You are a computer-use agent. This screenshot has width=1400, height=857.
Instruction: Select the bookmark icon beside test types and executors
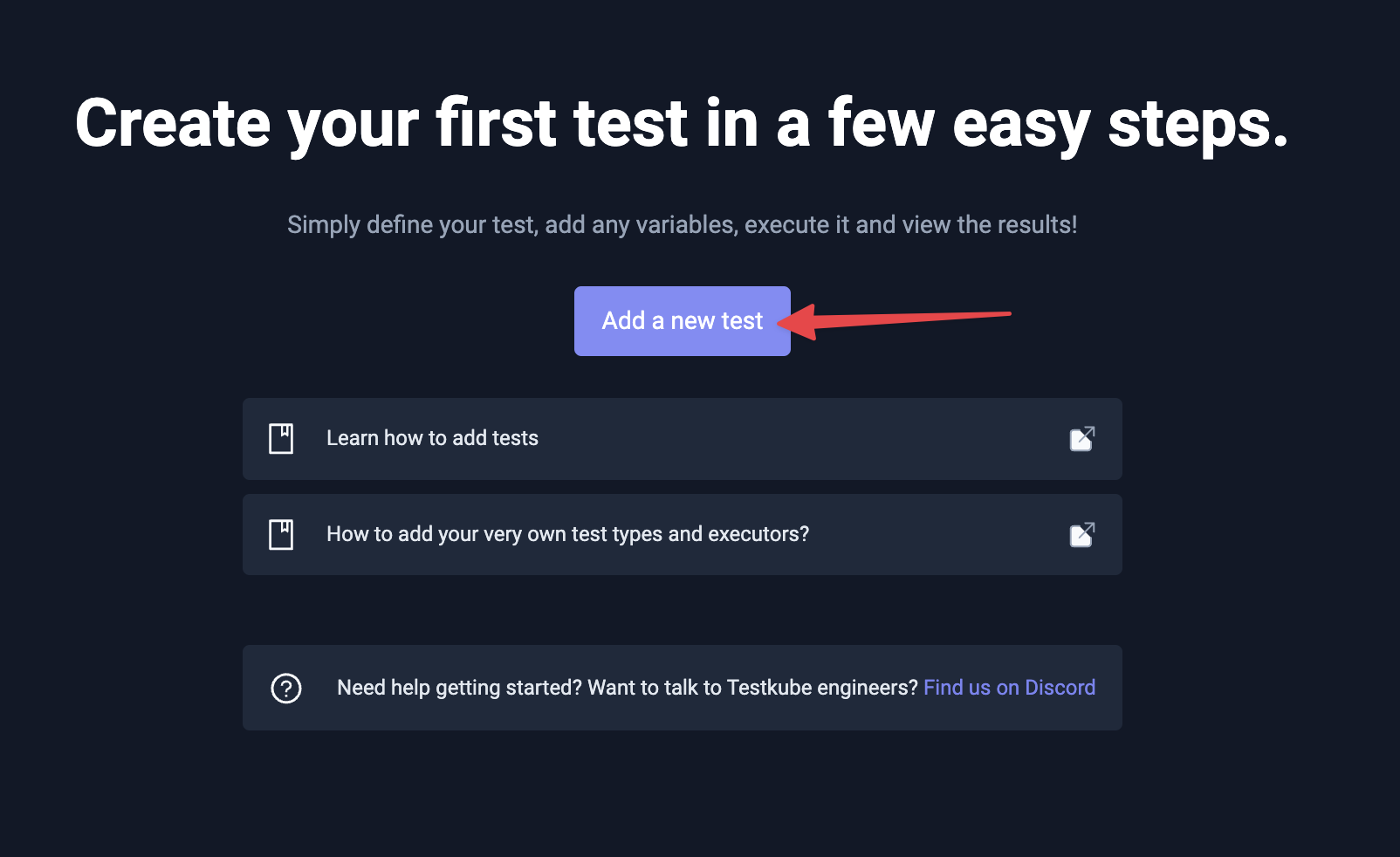click(x=281, y=534)
